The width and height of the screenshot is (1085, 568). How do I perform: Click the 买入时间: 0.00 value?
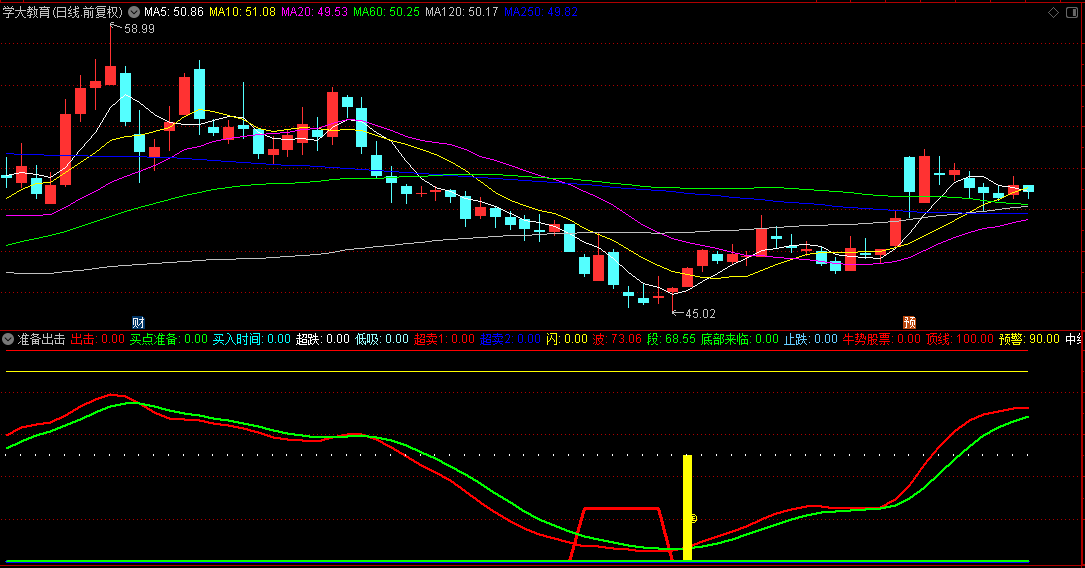[x=252, y=339]
